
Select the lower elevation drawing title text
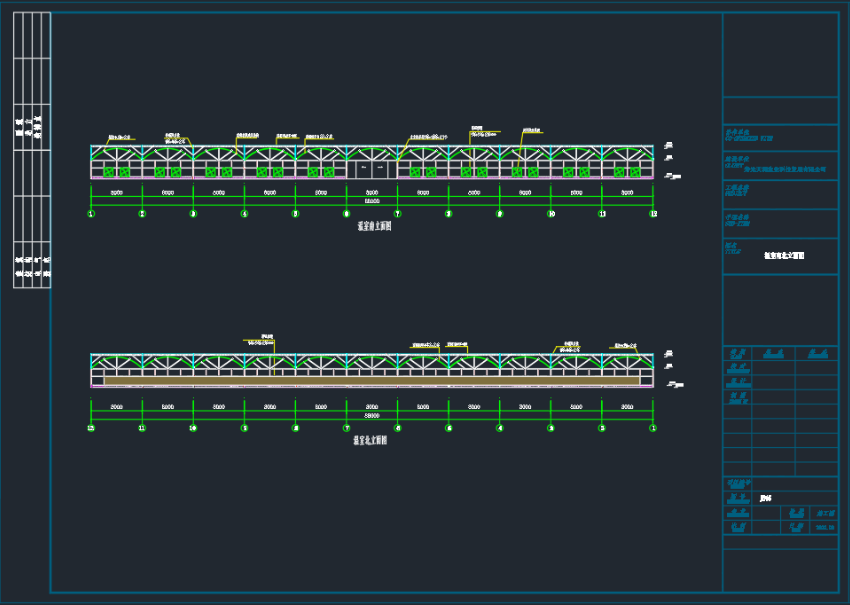[372, 440]
